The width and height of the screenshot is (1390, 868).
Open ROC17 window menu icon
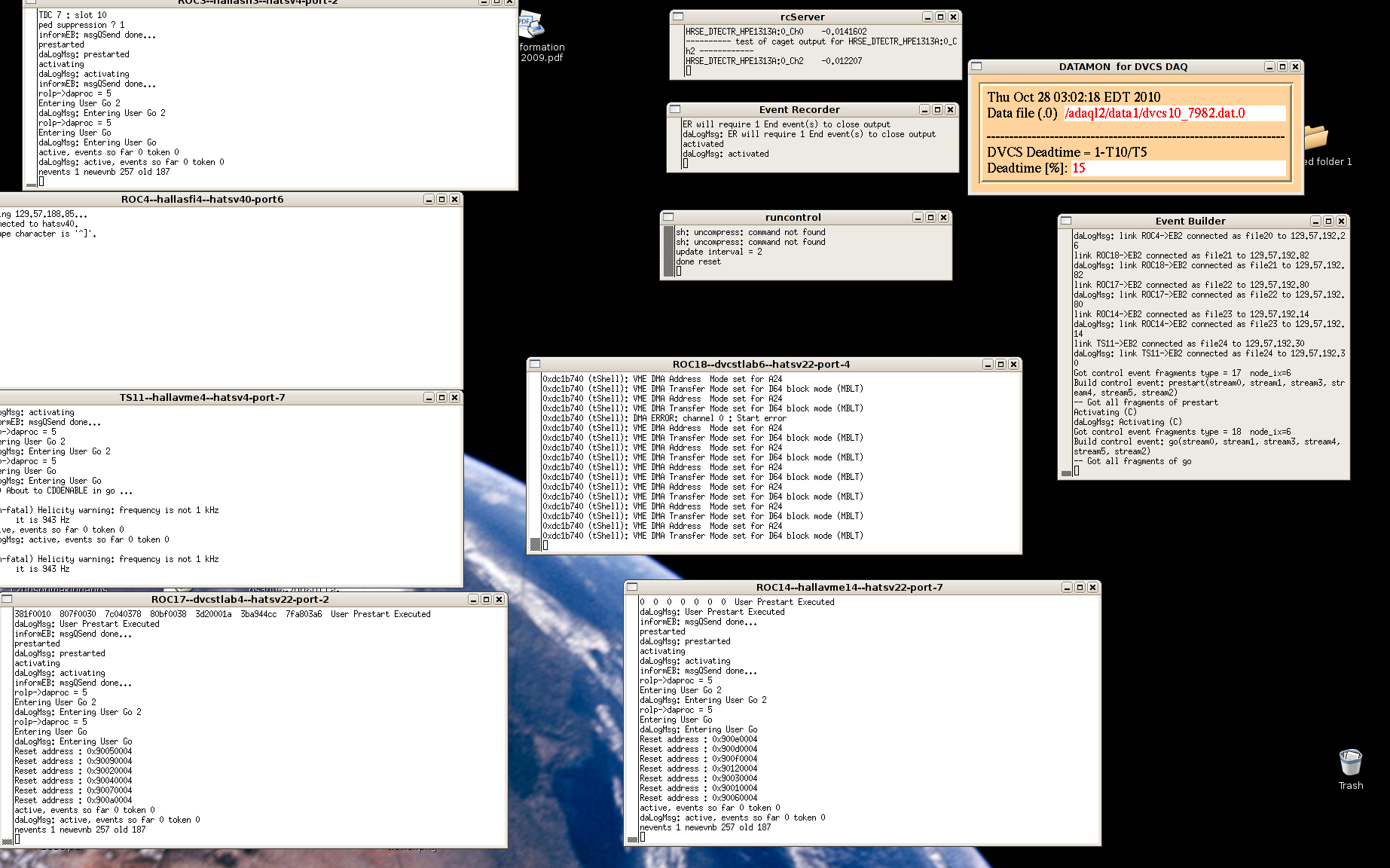[x=7, y=599]
